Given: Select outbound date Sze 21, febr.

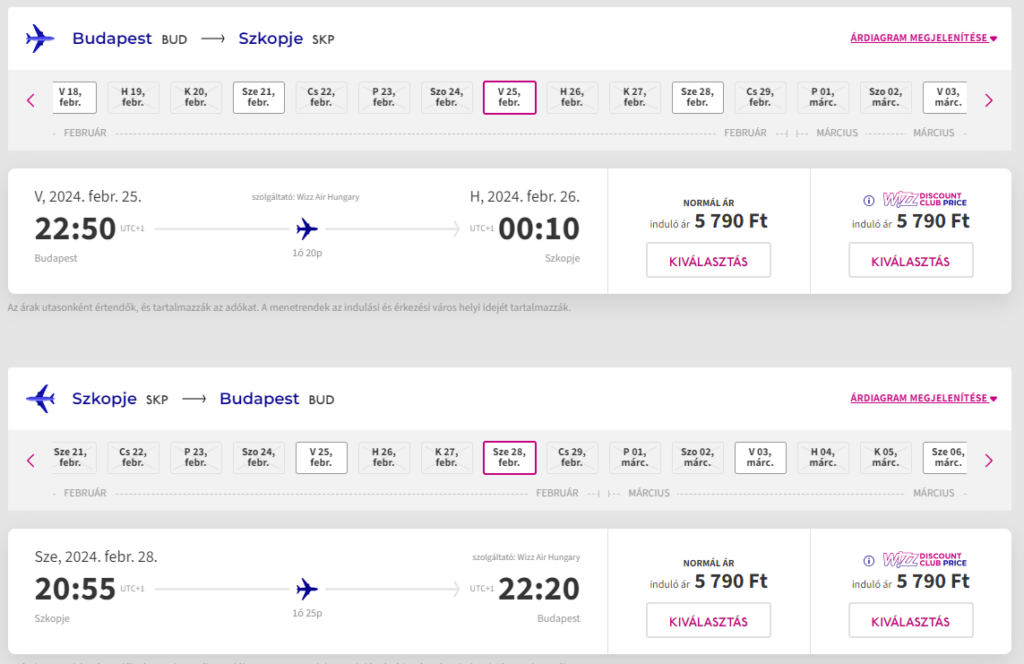Looking at the screenshot, I should click(x=259, y=97).
